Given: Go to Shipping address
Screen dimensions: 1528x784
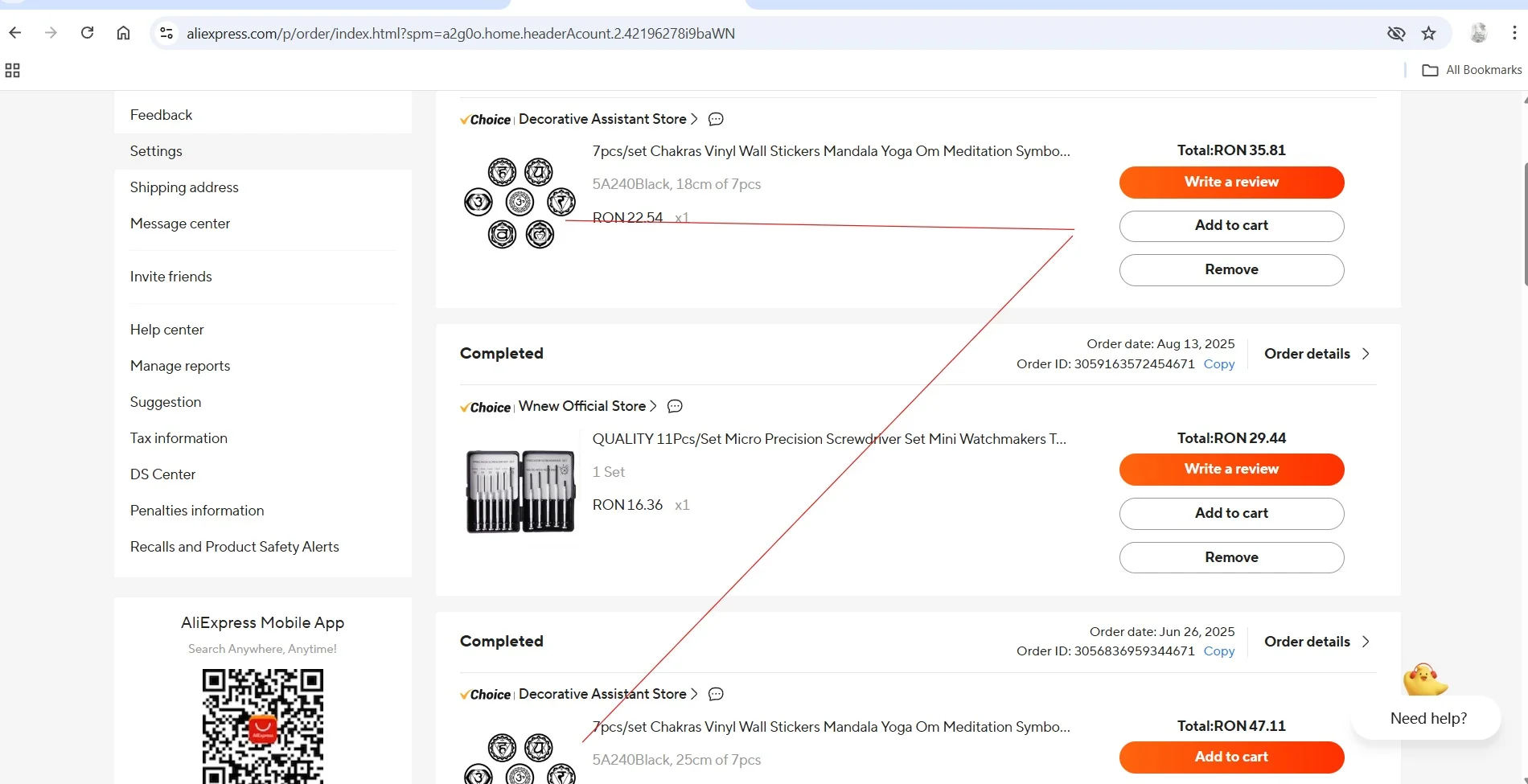Looking at the screenshot, I should click(184, 187).
